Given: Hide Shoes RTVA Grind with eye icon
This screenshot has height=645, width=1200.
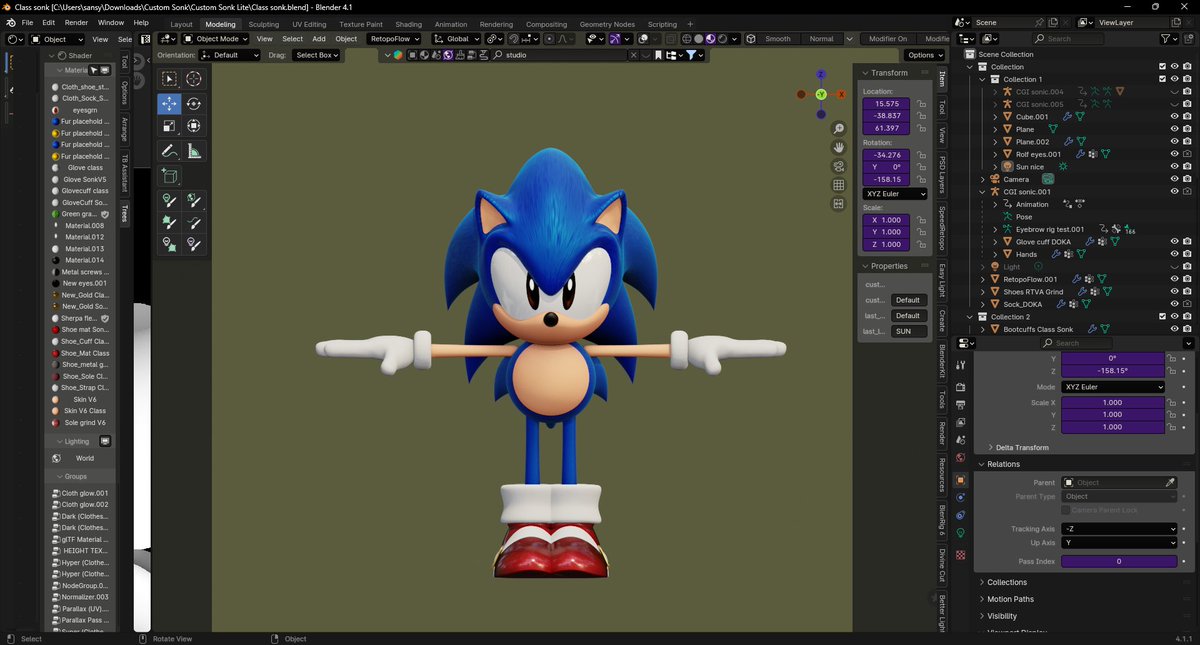Looking at the screenshot, I should (x=1174, y=291).
